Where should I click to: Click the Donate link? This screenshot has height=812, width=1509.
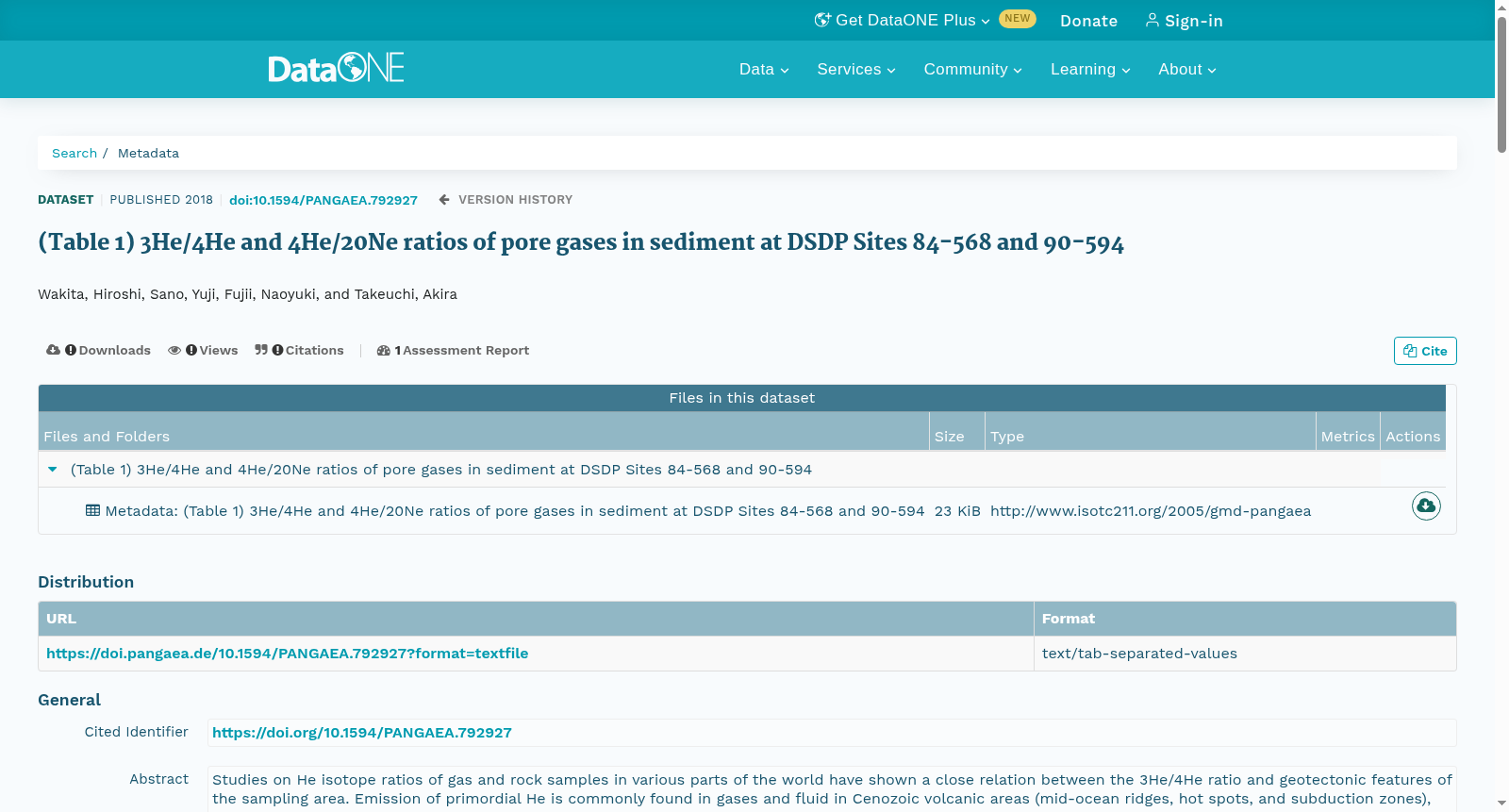pyautogui.click(x=1088, y=21)
